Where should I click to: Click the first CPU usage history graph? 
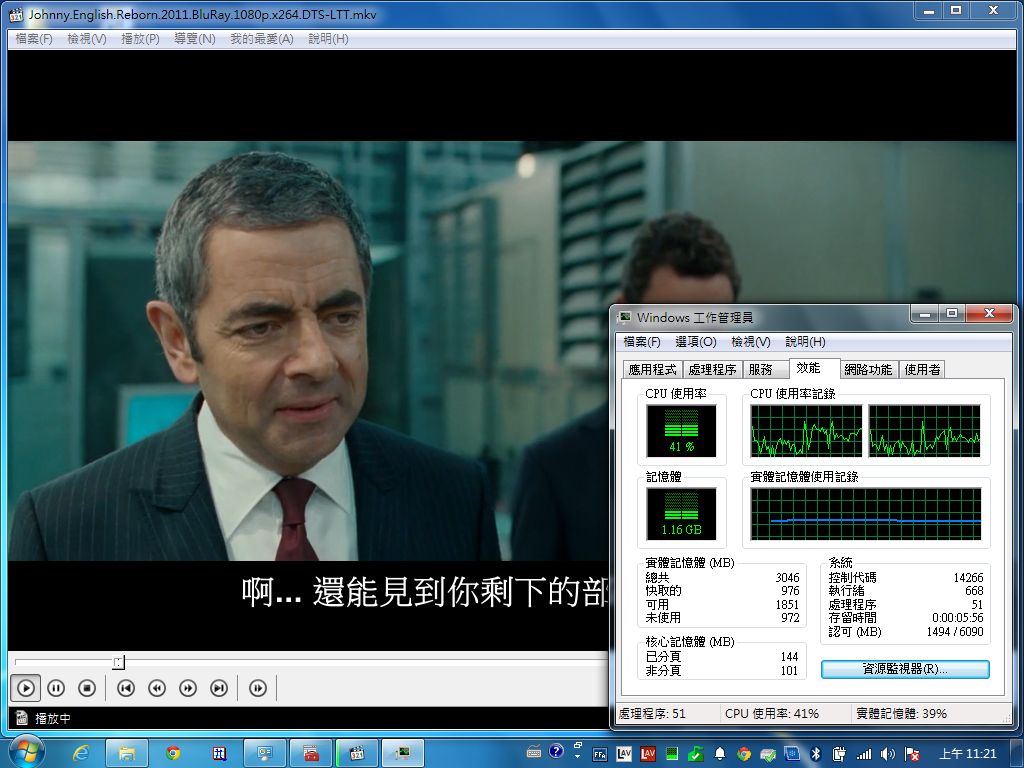(x=806, y=431)
